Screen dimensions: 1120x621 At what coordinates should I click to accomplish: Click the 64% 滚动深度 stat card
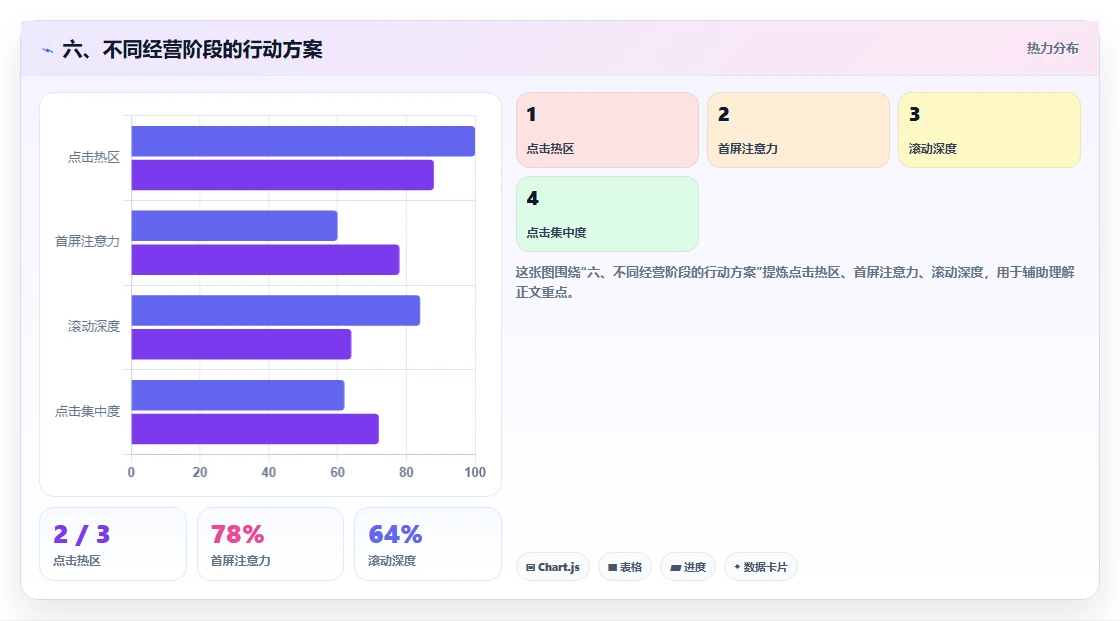(x=428, y=544)
